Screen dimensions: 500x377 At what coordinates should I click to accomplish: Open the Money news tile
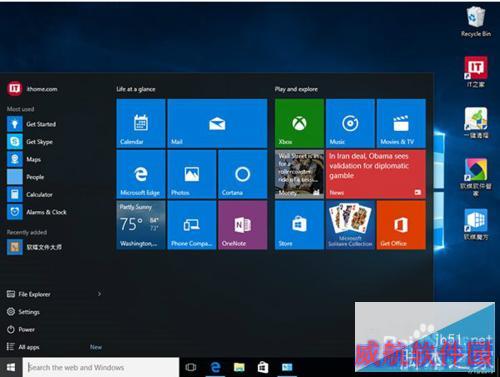click(299, 174)
